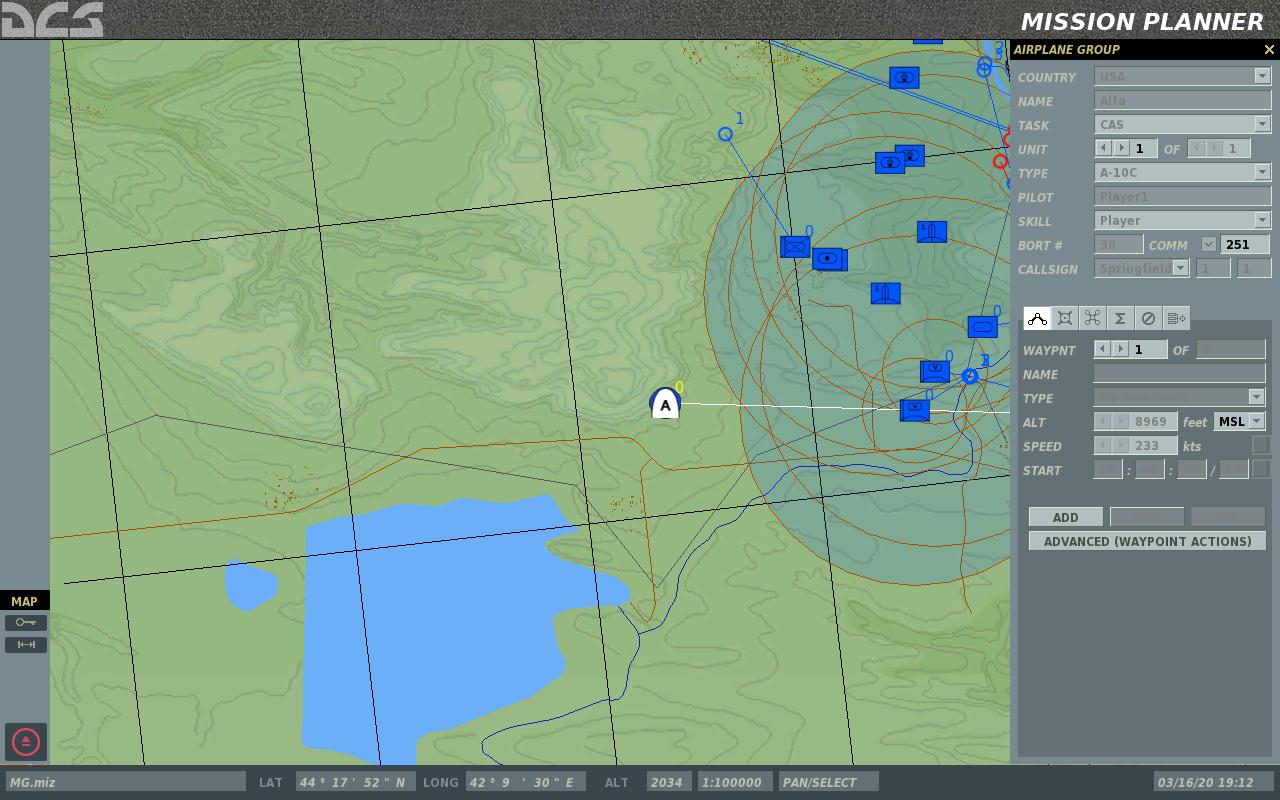Image resolution: width=1280 pixels, height=800 pixels.
Task: Click the MISSION PLANNER title
Action: 1142,21
